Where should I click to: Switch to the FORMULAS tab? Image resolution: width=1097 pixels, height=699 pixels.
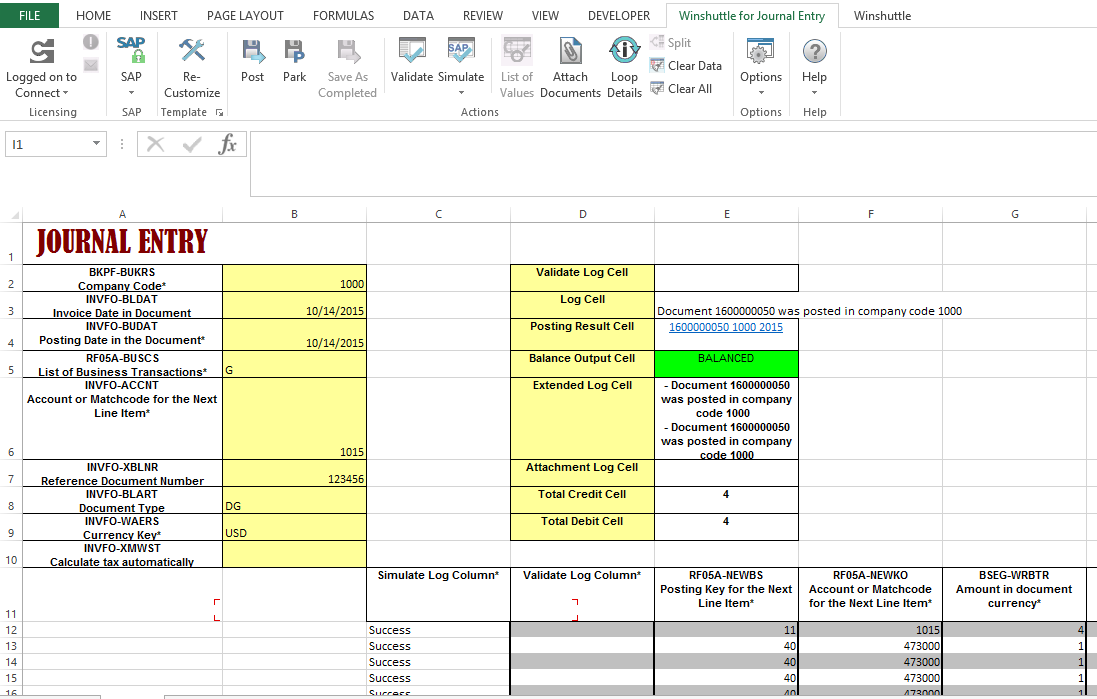(x=344, y=15)
